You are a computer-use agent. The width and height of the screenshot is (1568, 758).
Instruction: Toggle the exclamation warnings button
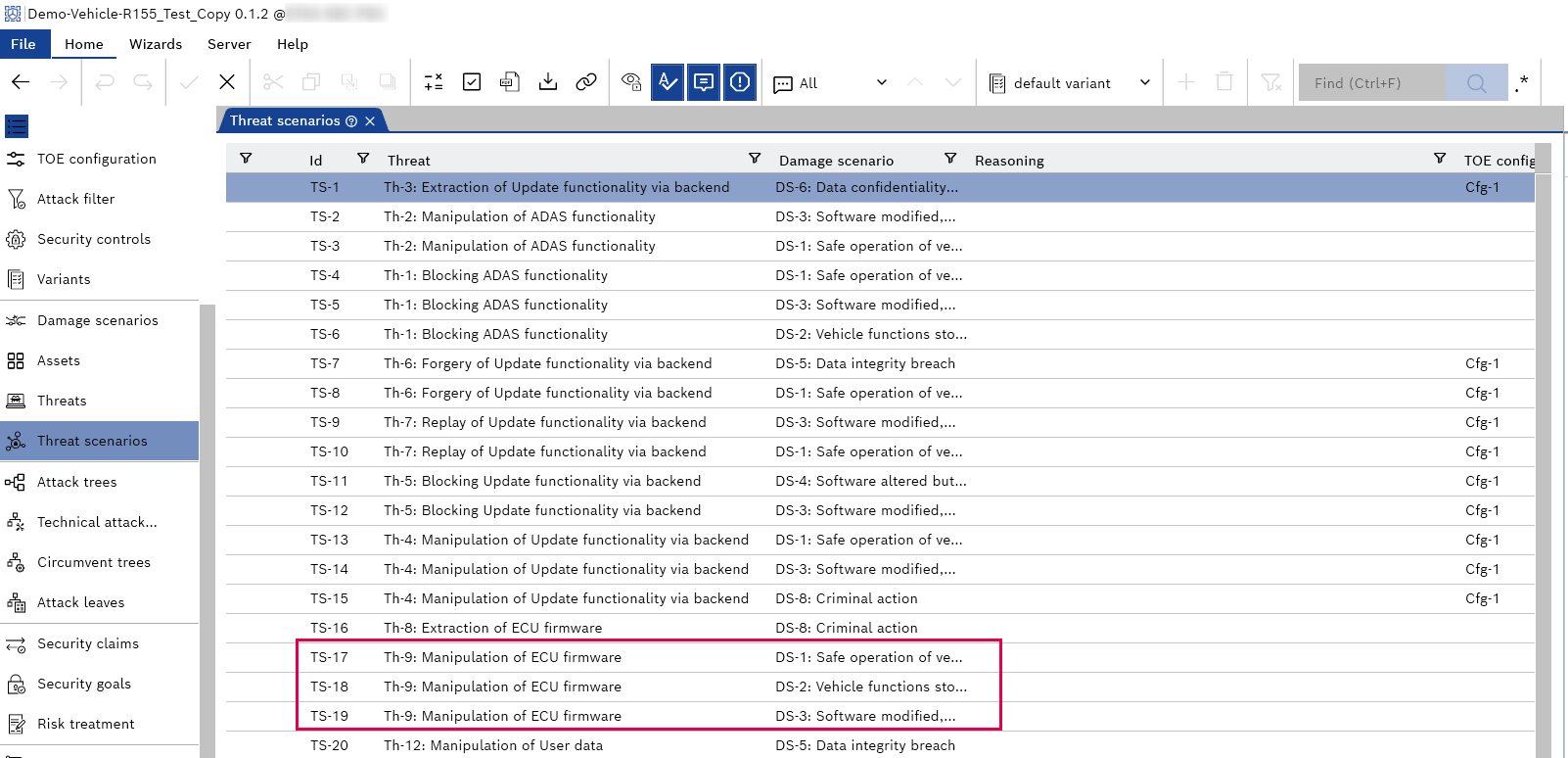[740, 82]
